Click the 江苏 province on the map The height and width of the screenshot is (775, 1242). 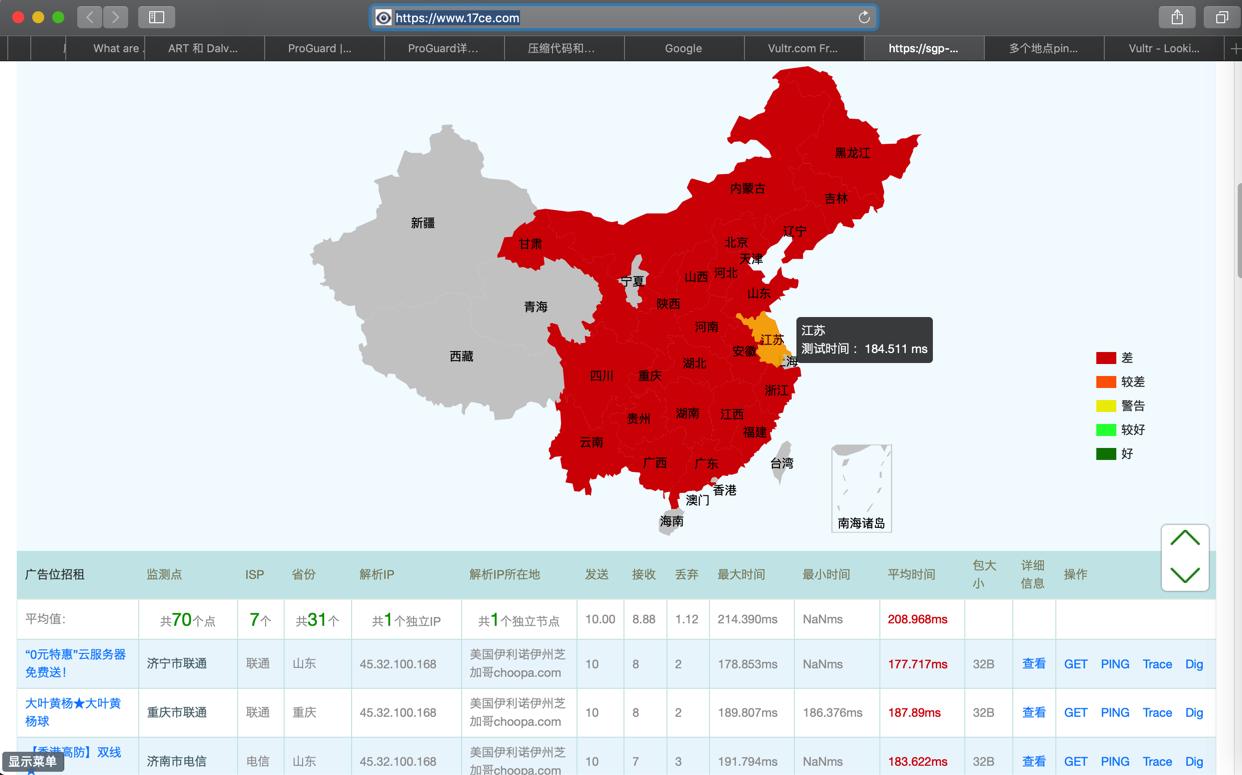pyautogui.click(x=768, y=338)
